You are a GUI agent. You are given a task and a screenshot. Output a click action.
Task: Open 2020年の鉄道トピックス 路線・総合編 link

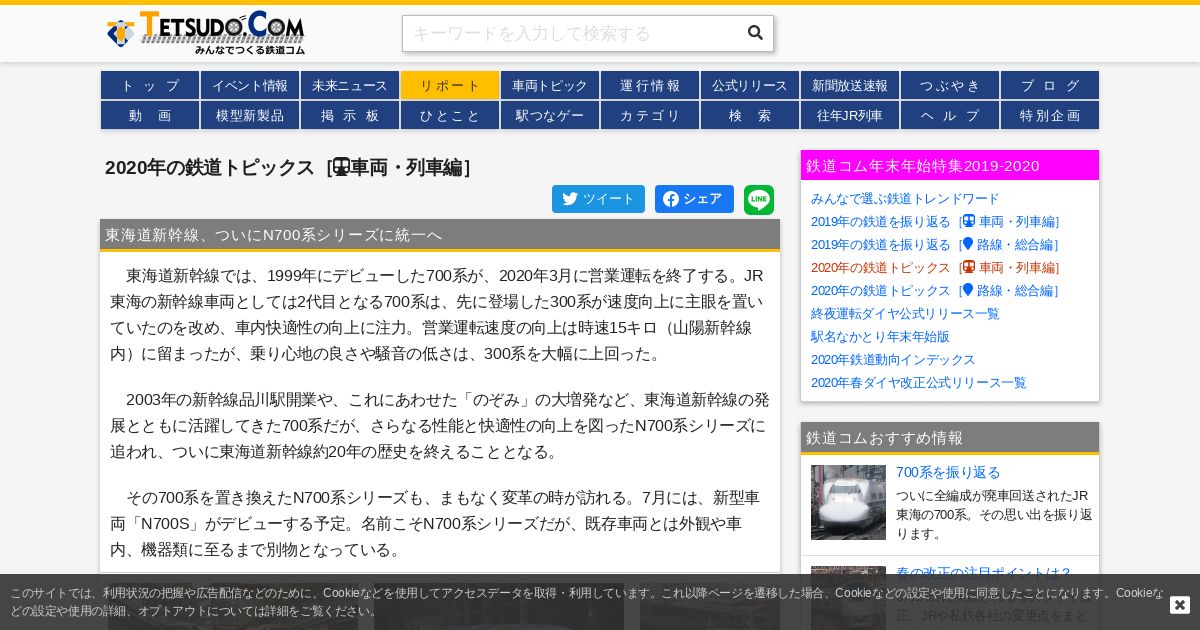[x=935, y=290]
